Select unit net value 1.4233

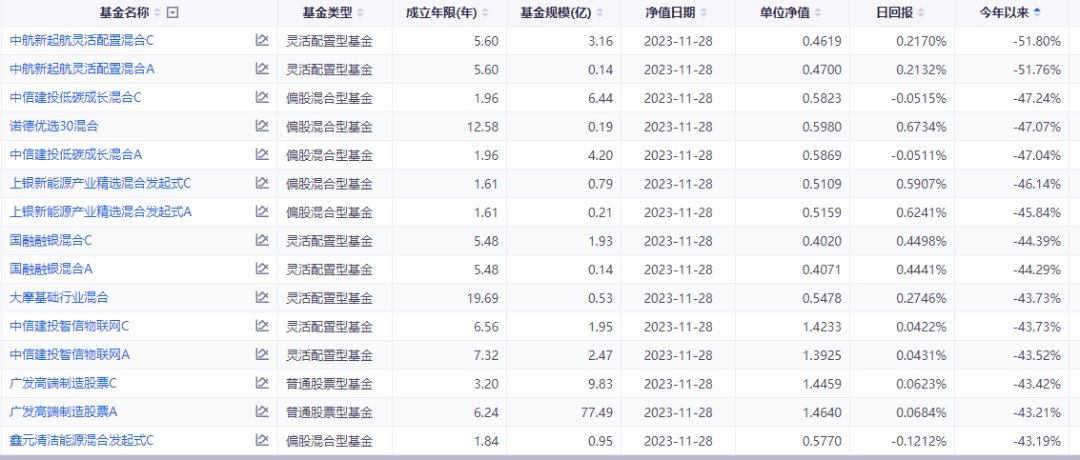coord(821,326)
